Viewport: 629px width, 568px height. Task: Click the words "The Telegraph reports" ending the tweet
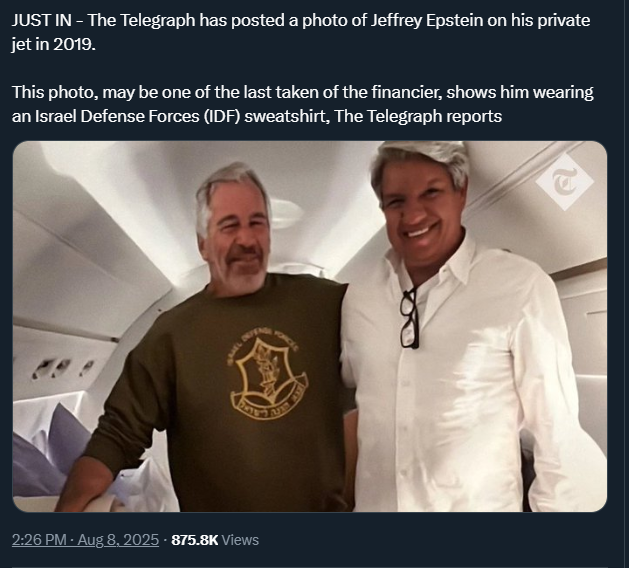tap(418, 116)
